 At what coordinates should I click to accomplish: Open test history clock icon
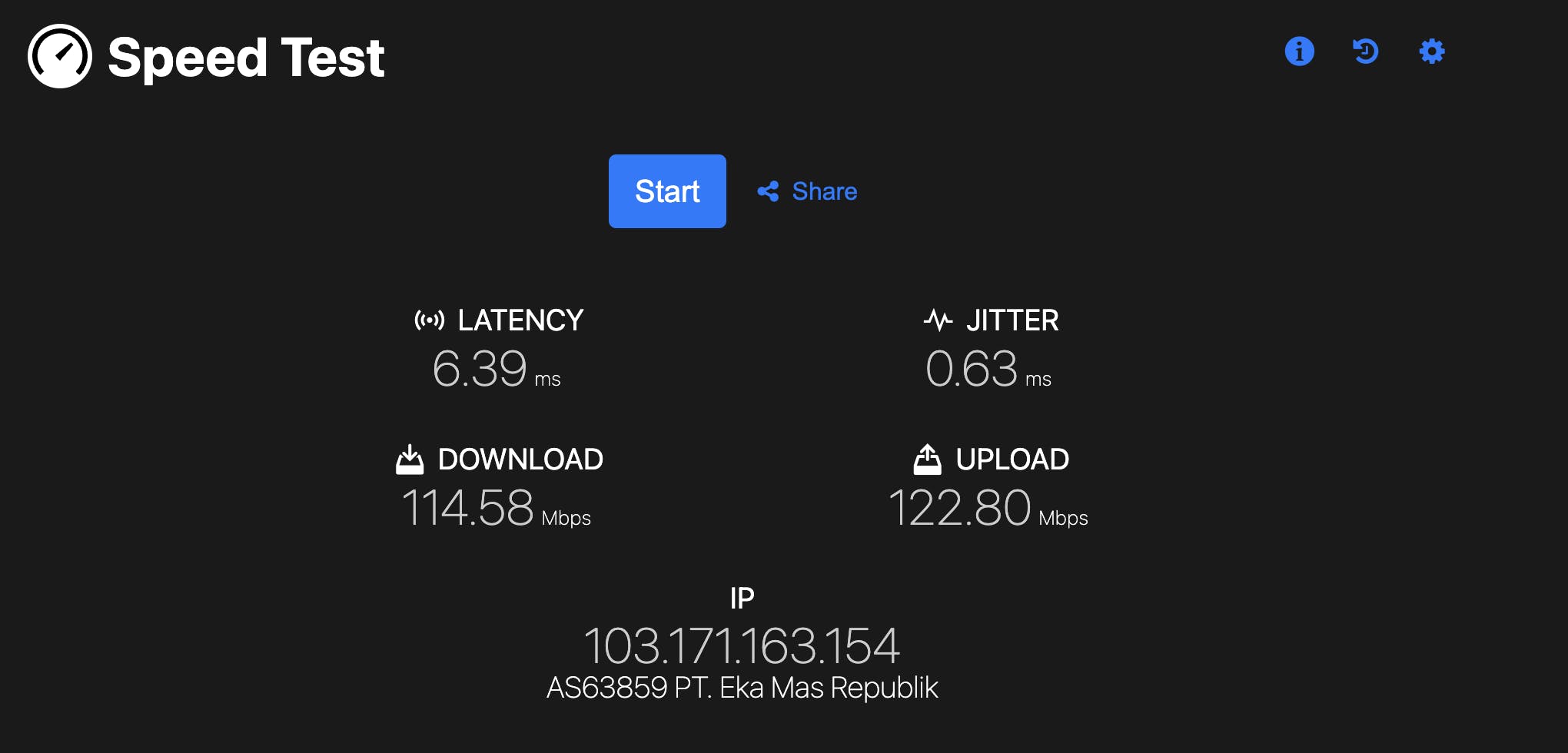point(1365,51)
